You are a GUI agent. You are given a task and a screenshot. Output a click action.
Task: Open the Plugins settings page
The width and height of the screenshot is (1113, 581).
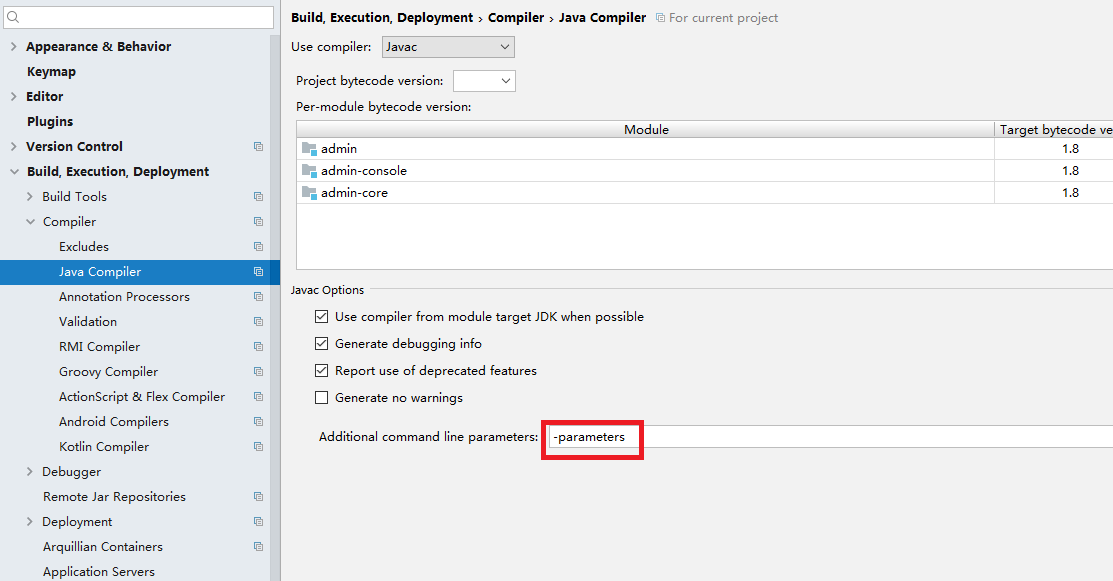(50, 122)
